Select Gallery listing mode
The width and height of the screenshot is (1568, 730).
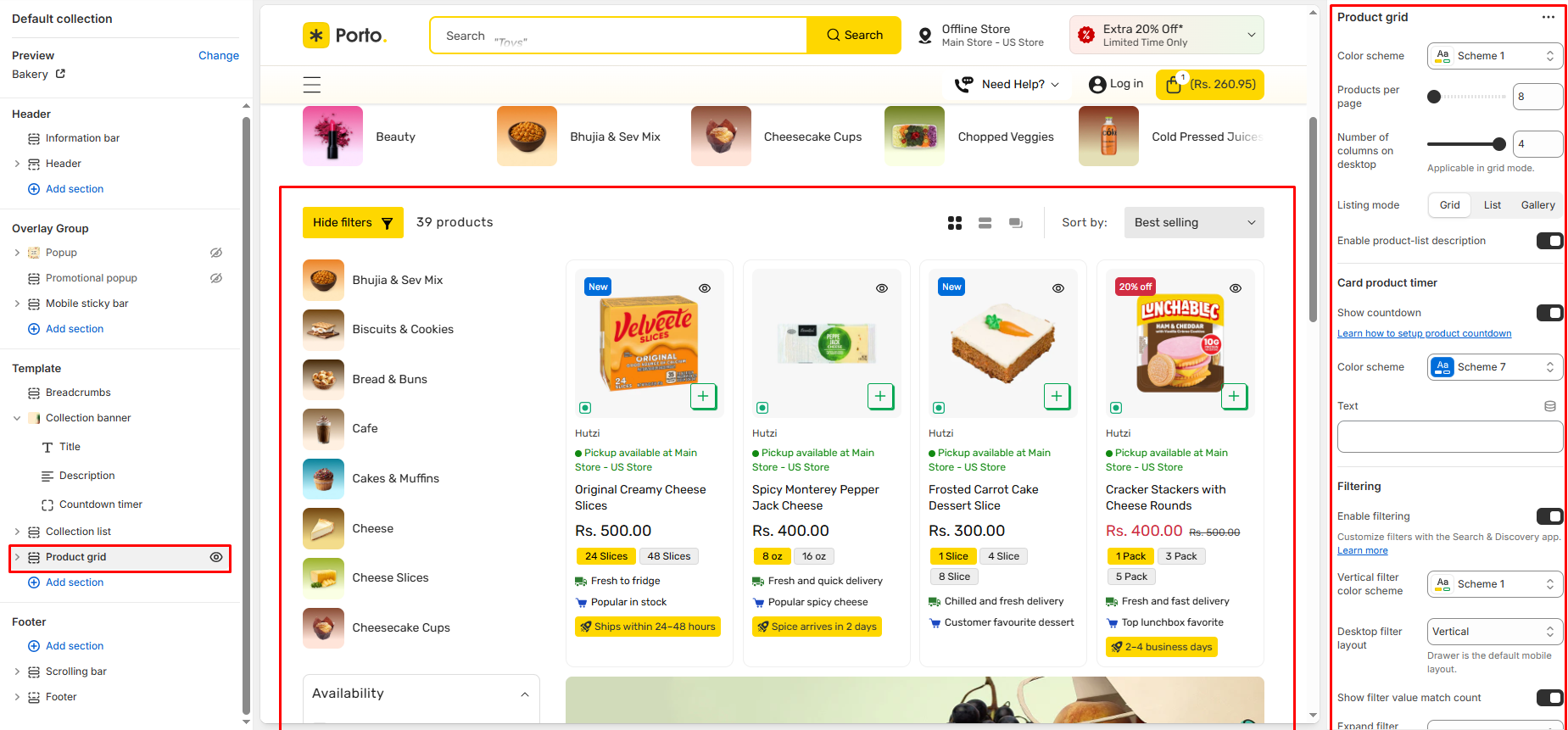coord(1537,205)
